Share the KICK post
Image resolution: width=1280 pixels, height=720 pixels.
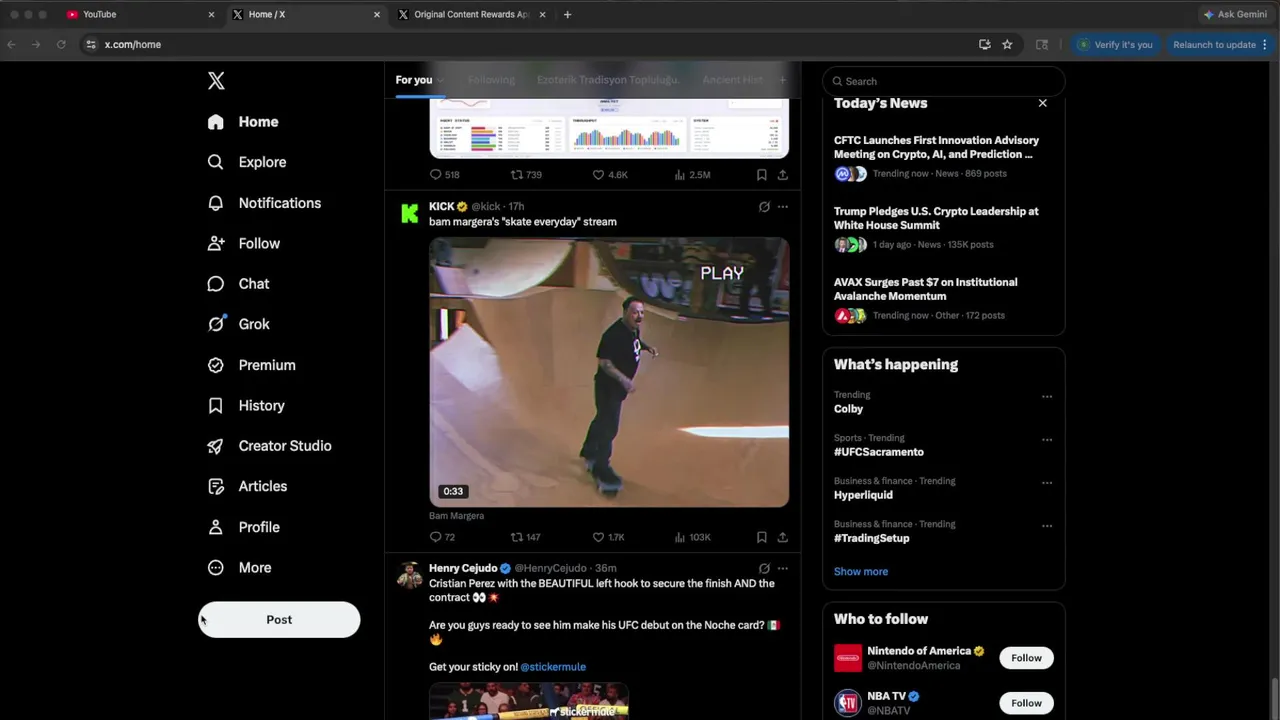tap(782, 537)
